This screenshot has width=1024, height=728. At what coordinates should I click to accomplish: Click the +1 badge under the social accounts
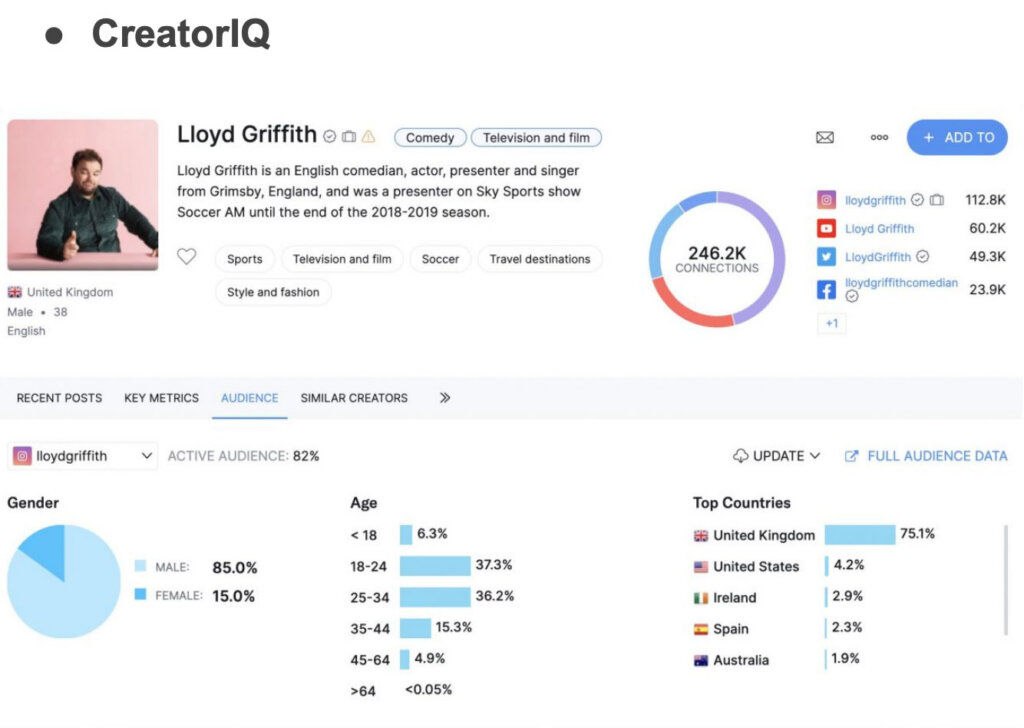click(x=832, y=322)
